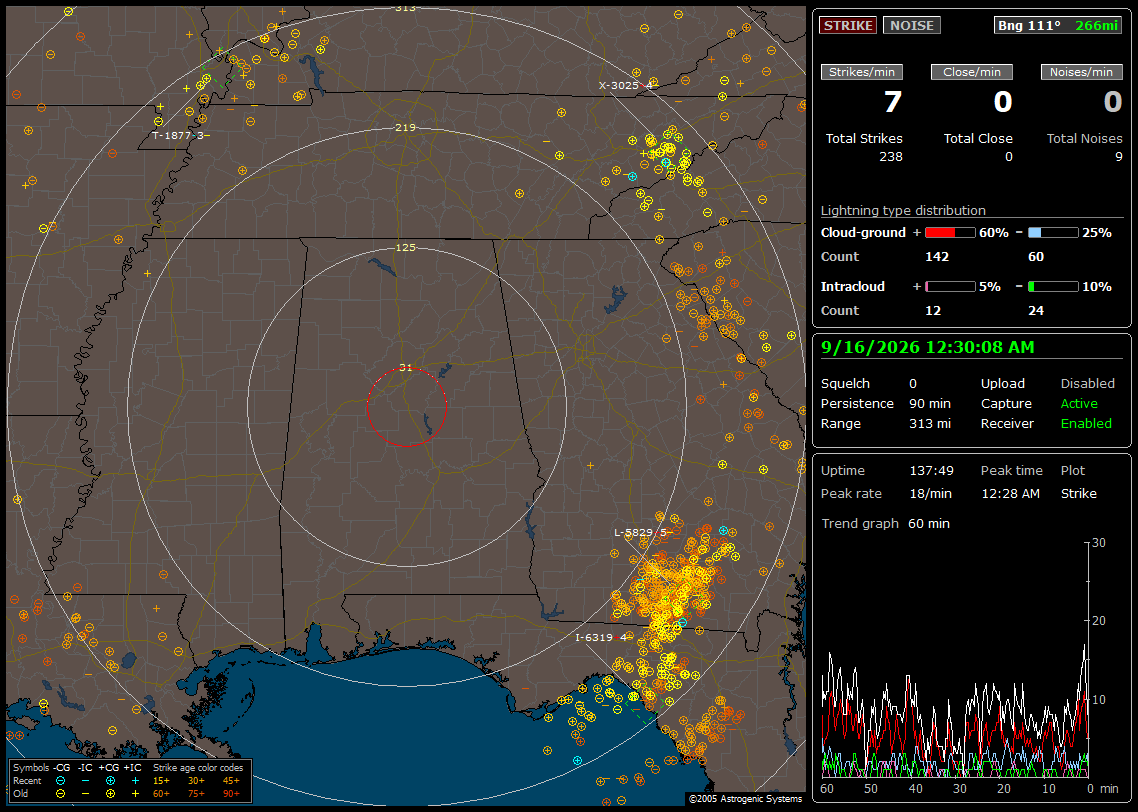Select the STRIKE mode button

pos(848,25)
